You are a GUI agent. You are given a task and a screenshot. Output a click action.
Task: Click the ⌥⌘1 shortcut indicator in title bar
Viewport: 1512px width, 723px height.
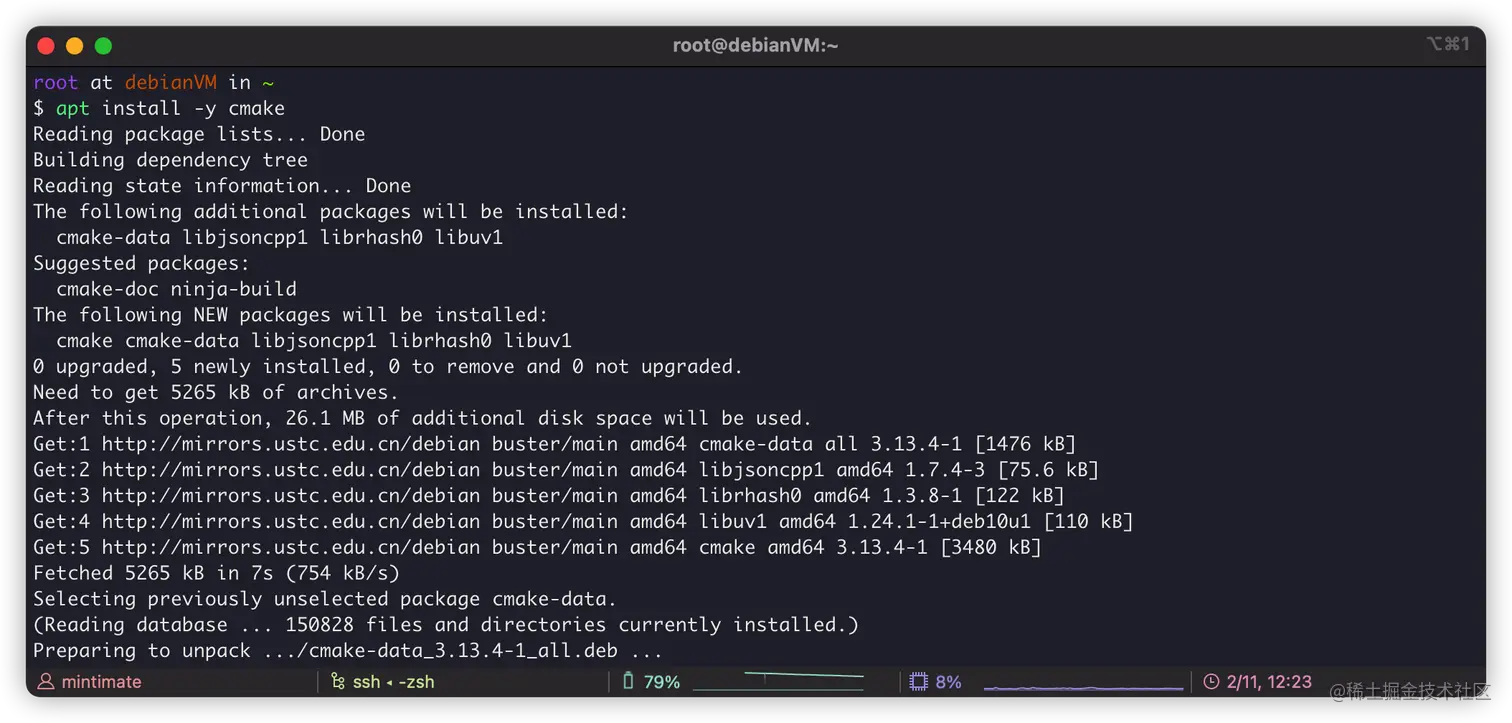click(1447, 44)
